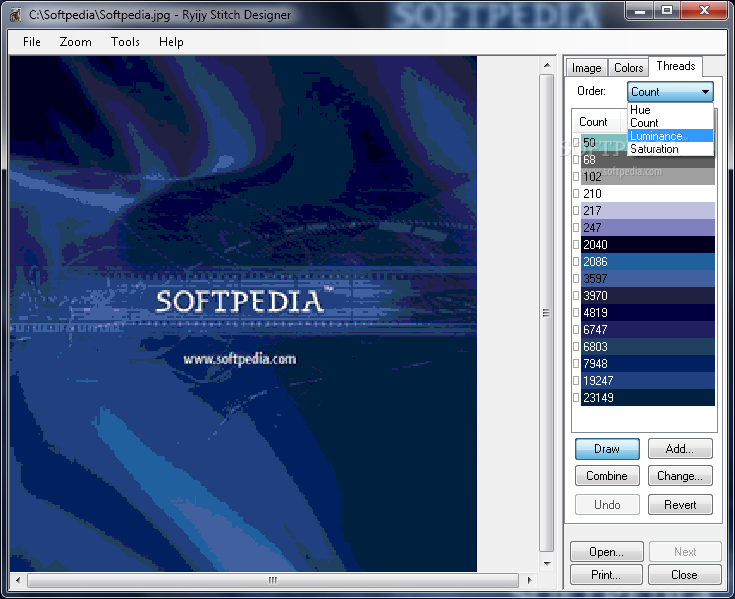
Task: Click the horizontal scrollbar left arrow
Action: (18, 580)
